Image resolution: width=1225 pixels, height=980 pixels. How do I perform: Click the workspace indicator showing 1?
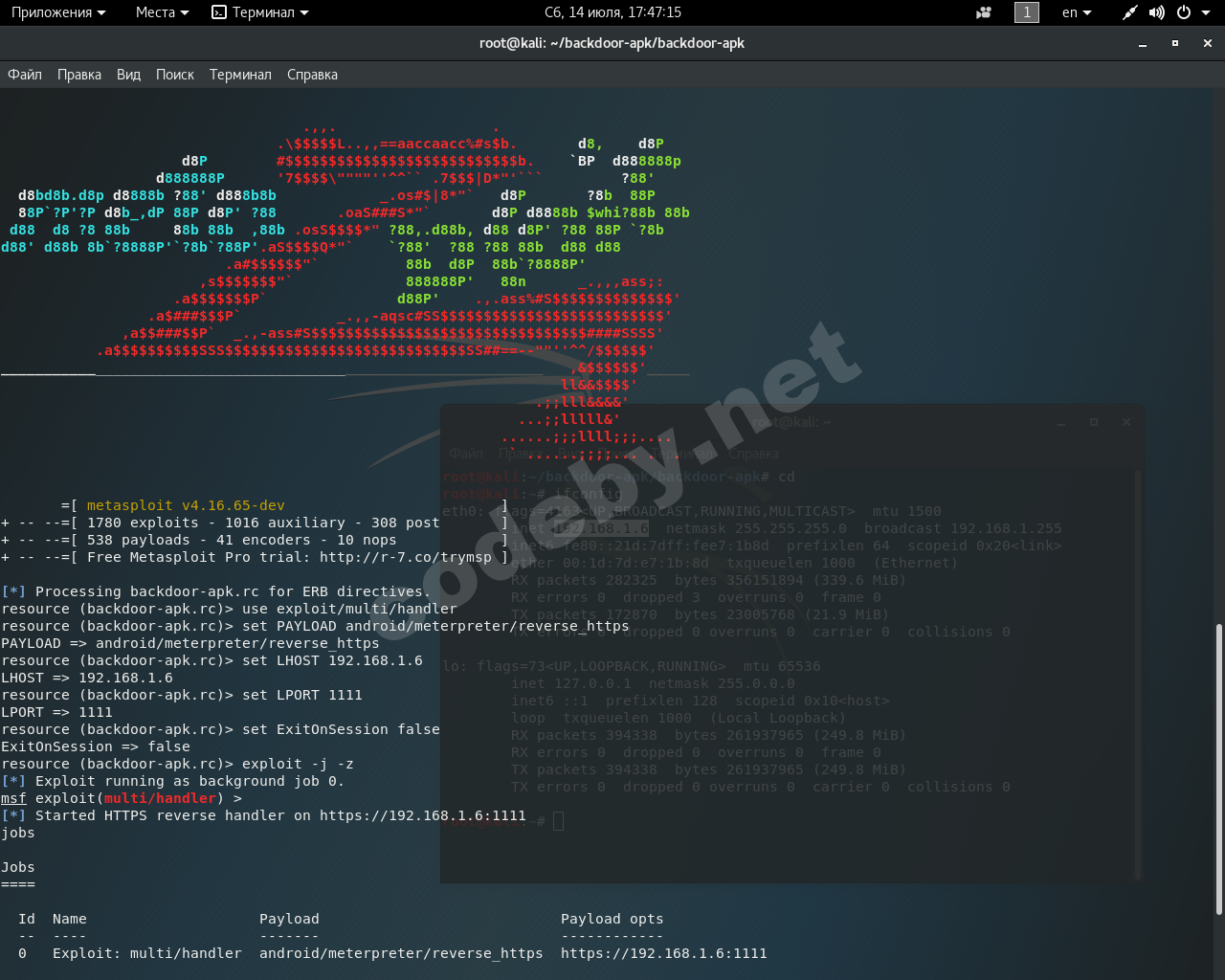1027,12
